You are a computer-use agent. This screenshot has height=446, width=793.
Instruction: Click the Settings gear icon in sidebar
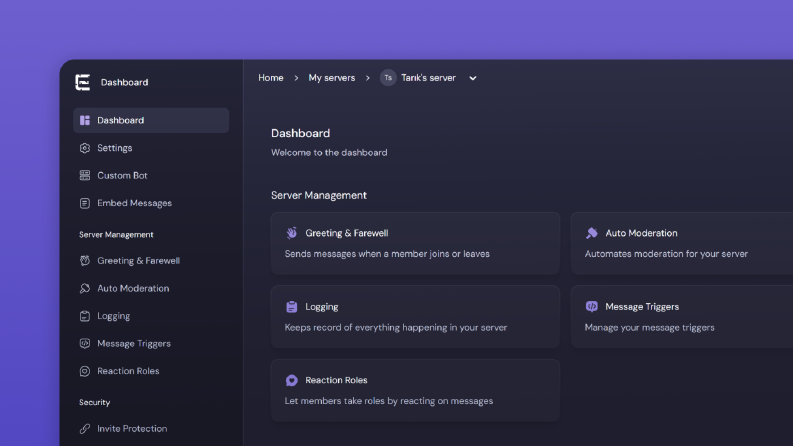pyautogui.click(x=85, y=148)
